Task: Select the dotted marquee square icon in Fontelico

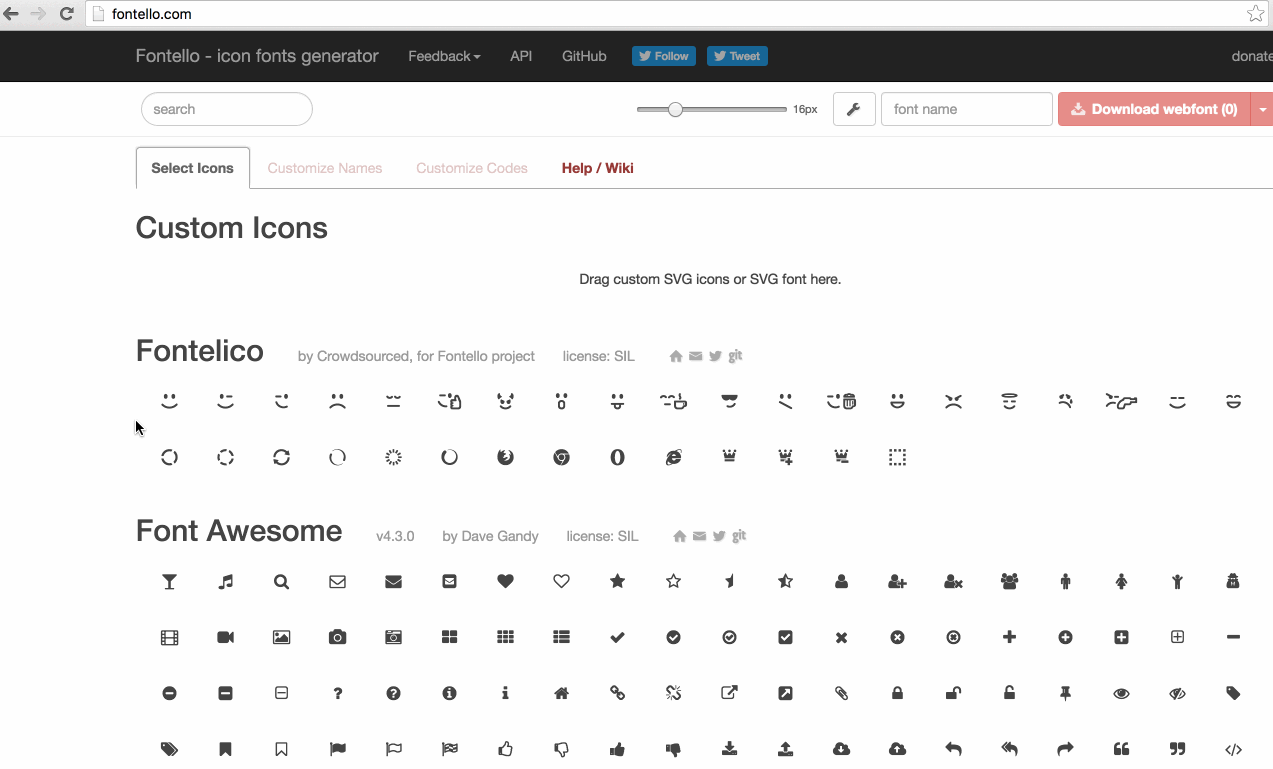Action: tap(898, 457)
